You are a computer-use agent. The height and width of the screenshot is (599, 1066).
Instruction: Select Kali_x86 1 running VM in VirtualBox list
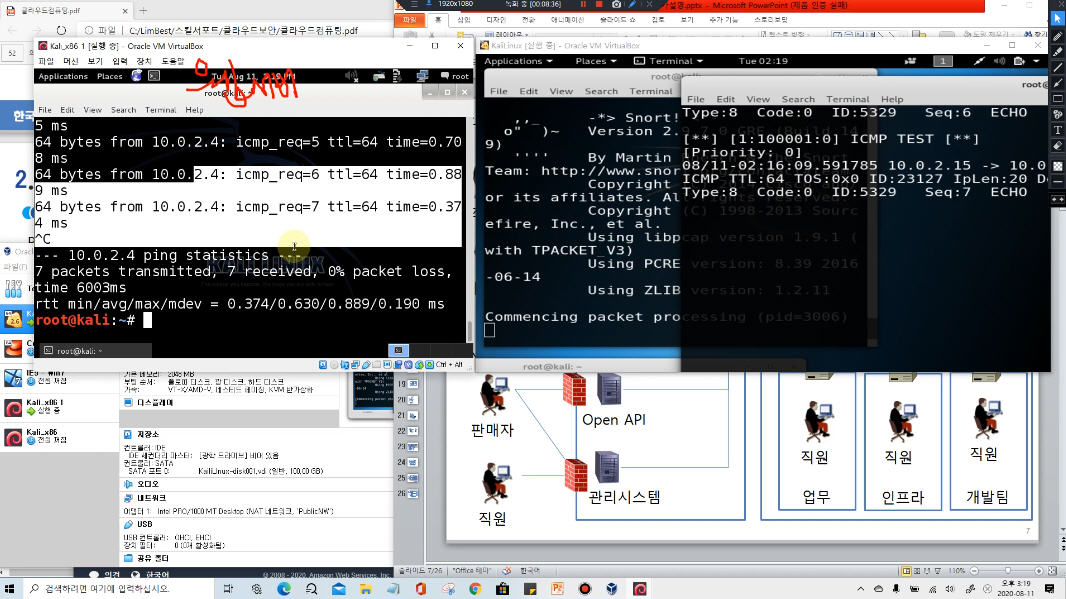[60, 407]
